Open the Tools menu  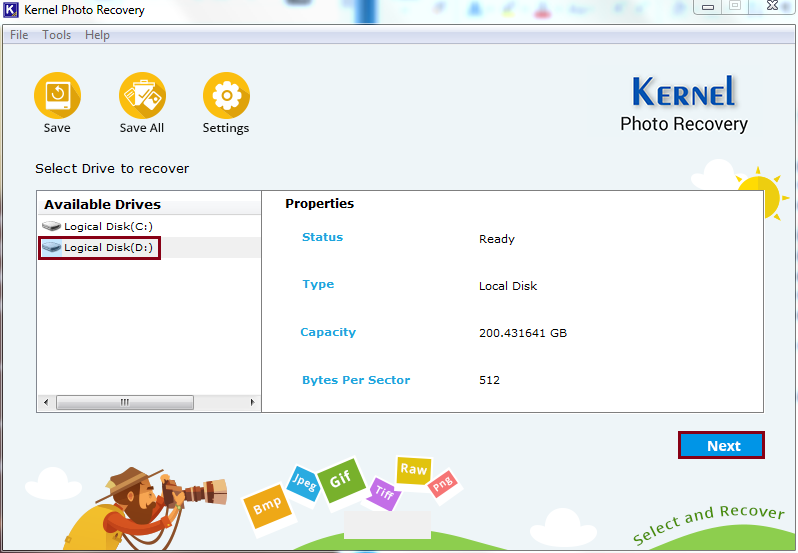56,35
